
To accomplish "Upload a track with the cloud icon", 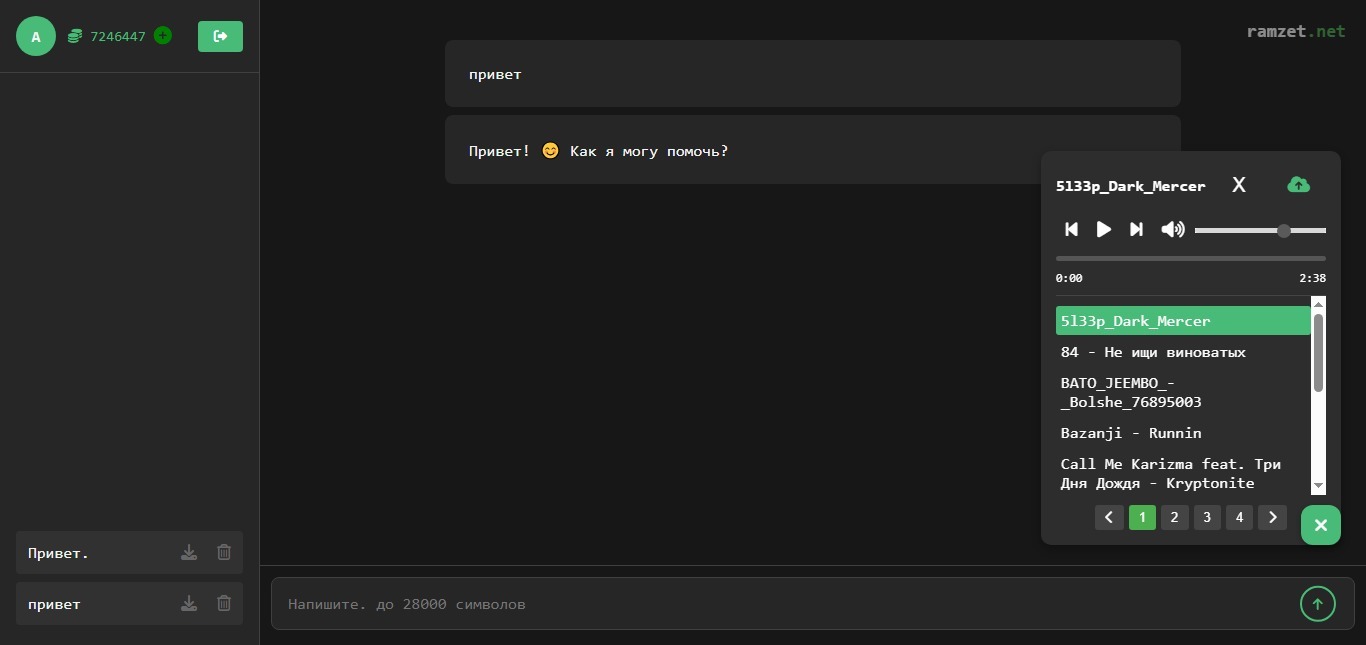I will coord(1298,185).
